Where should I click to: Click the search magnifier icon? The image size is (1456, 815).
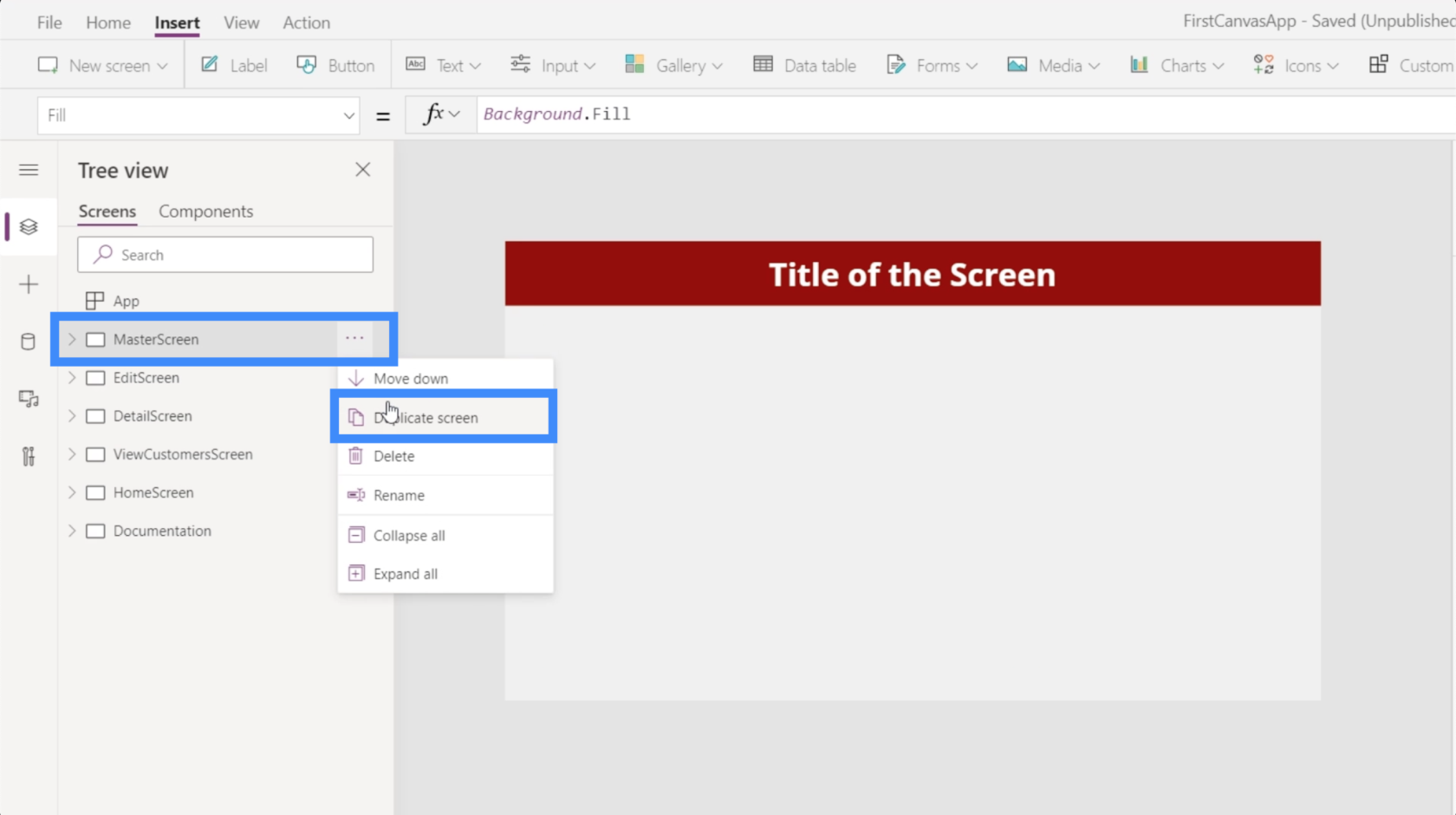click(103, 254)
